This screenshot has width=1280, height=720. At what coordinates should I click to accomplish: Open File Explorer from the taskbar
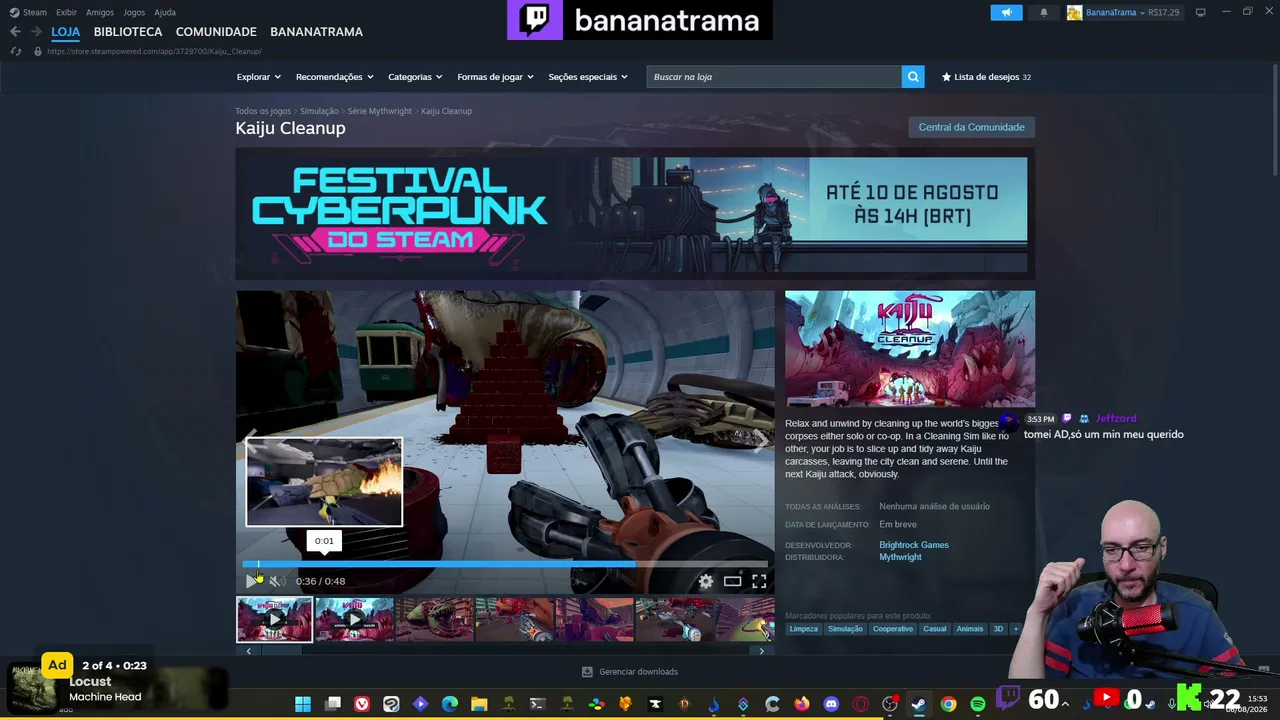pyautogui.click(x=479, y=704)
